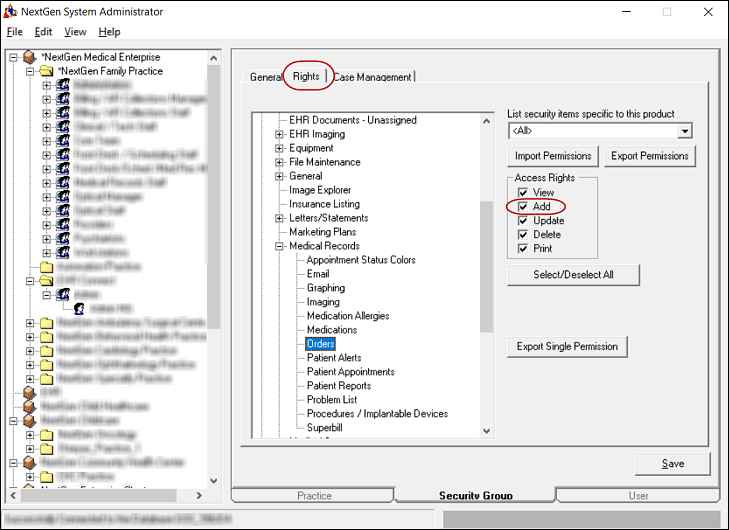Switch to the Practice bottom tab

314,496
